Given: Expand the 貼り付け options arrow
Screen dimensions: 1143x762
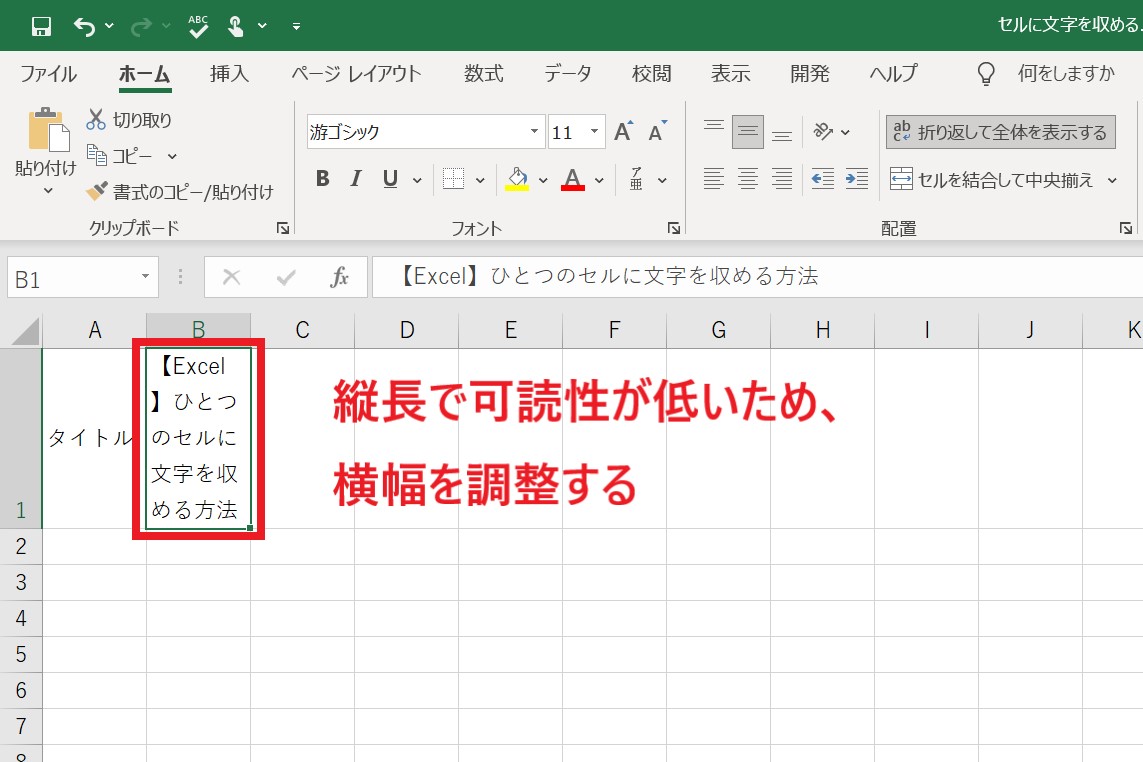Looking at the screenshot, I should point(48,191).
